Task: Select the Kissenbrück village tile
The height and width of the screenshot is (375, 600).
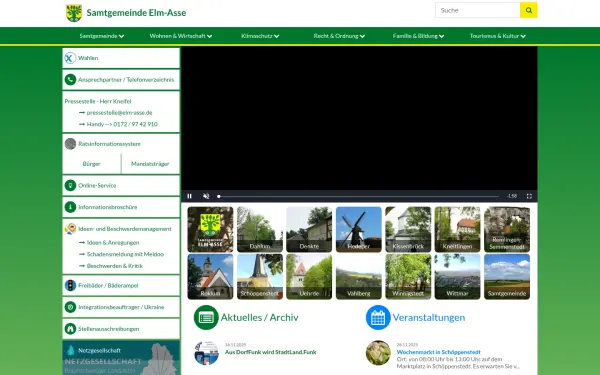Action: click(408, 229)
